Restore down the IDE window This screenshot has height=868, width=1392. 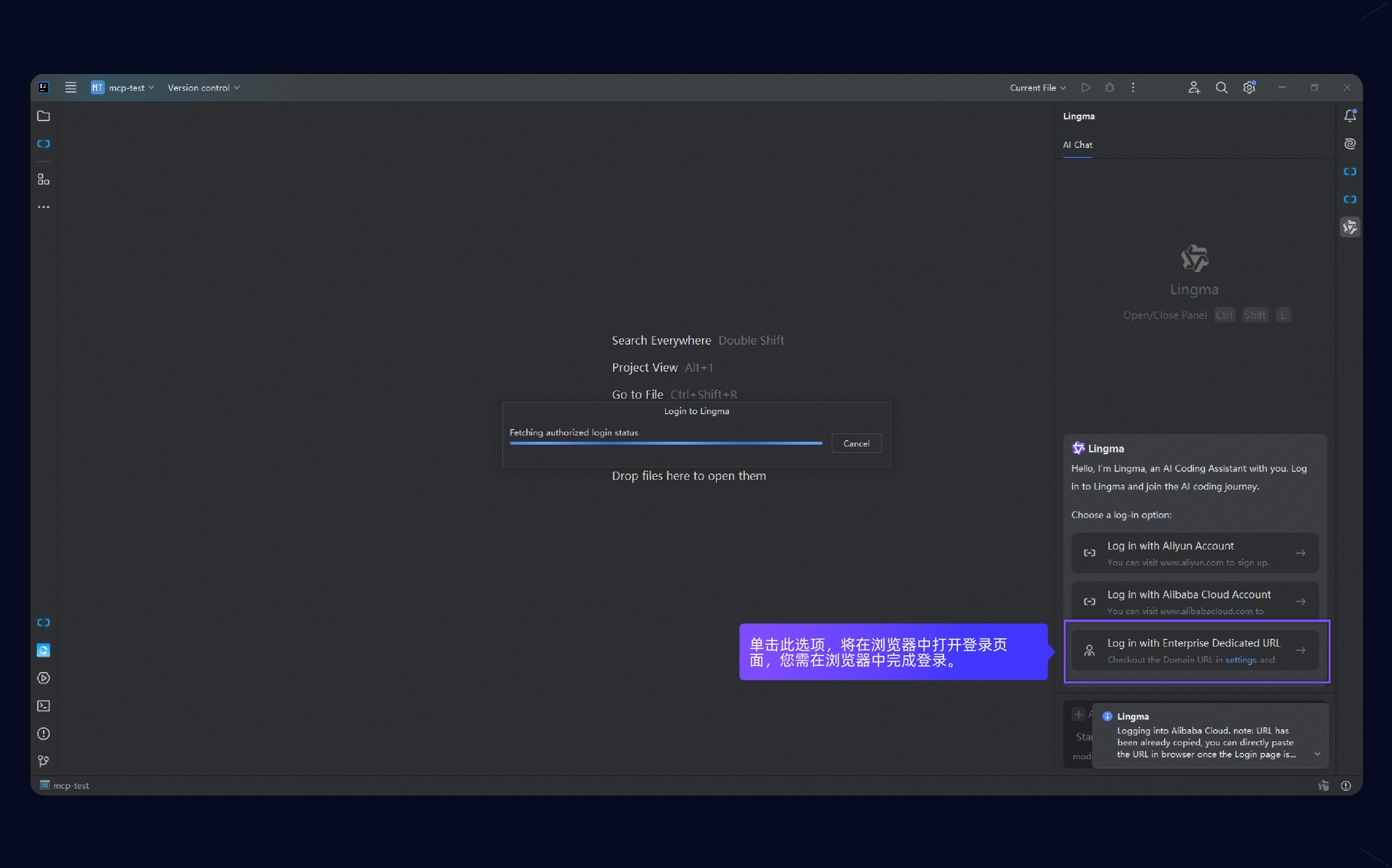1315,87
